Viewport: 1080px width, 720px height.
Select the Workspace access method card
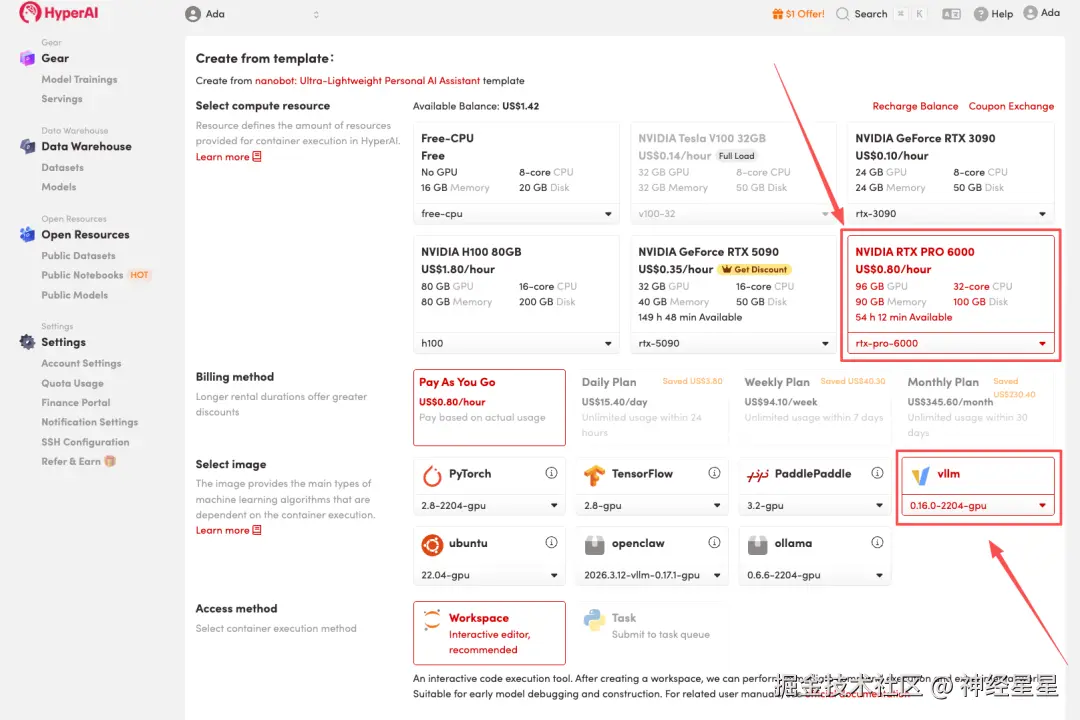click(x=489, y=632)
